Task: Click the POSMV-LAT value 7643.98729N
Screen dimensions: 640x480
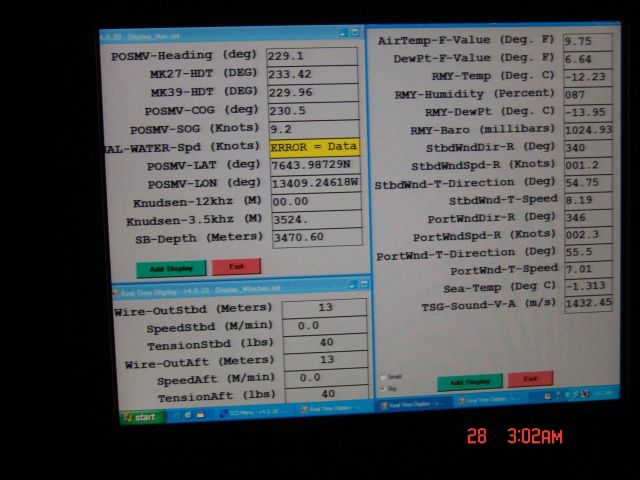Action: (316, 165)
